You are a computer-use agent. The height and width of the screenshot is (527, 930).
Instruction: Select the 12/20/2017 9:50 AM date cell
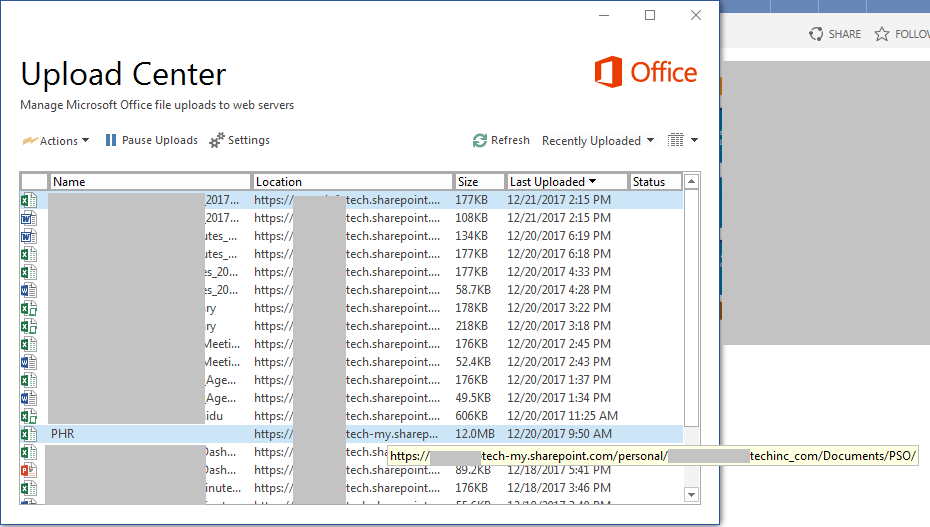click(559, 434)
